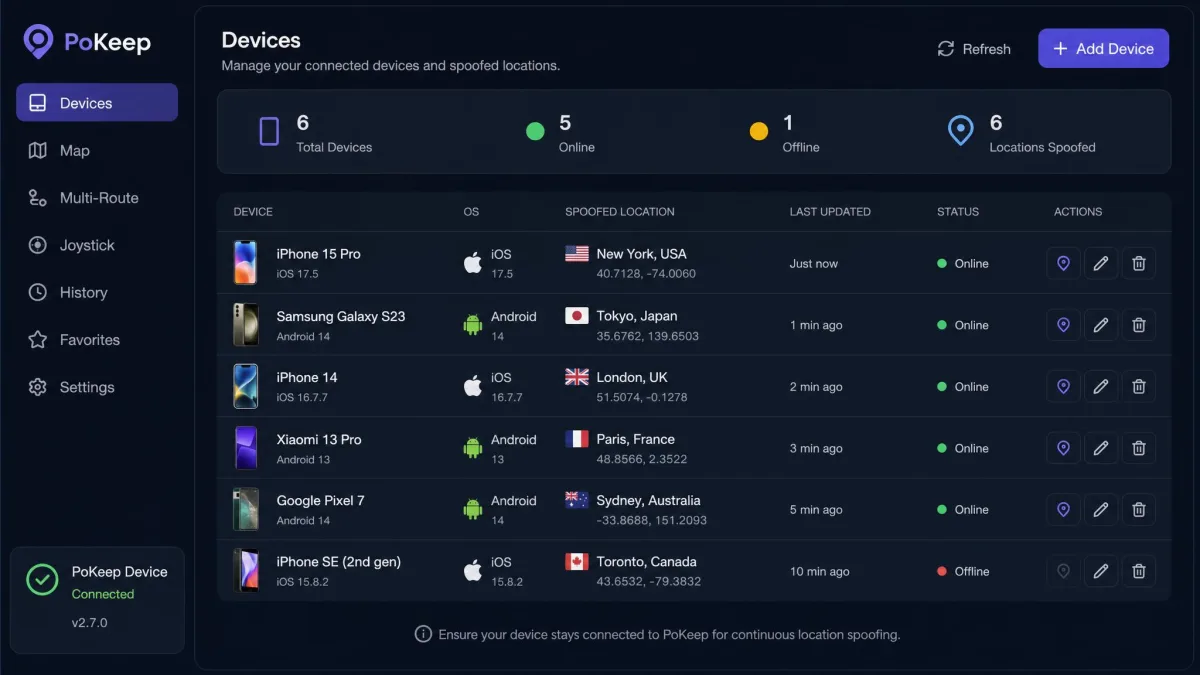Click the Offline status of iPhone SE
This screenshot has width=1200, height=675.
963,571
